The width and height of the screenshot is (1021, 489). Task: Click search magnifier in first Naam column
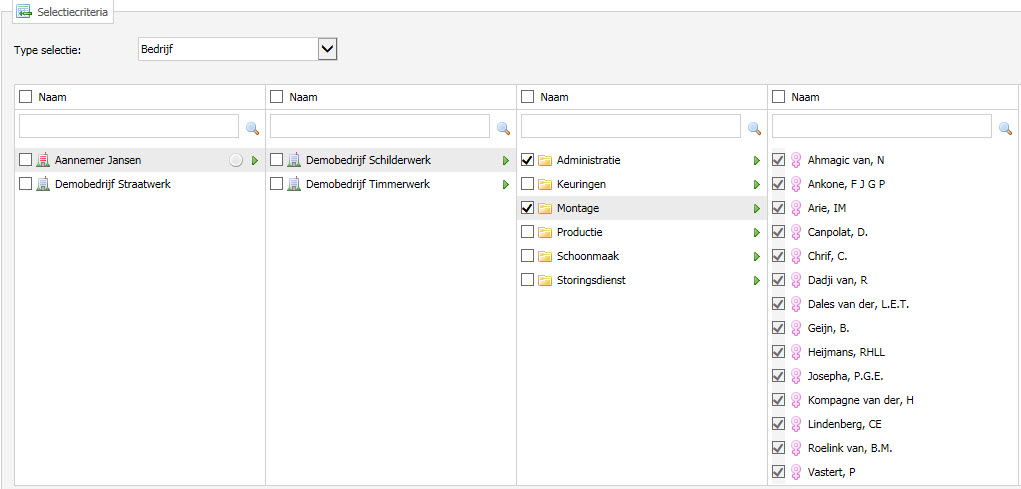[252, 128]
